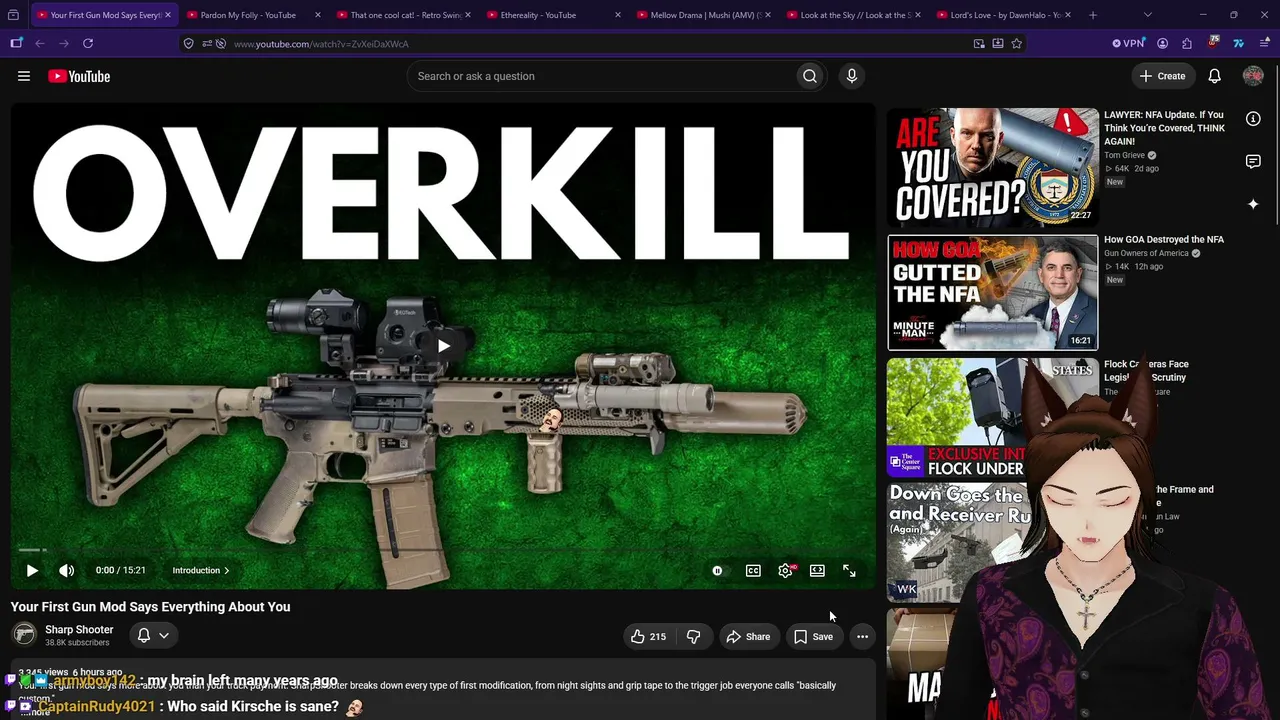Close the Pardon My Folly tab
Viewport: 1280px width, 720px height.
click(318, 15)
